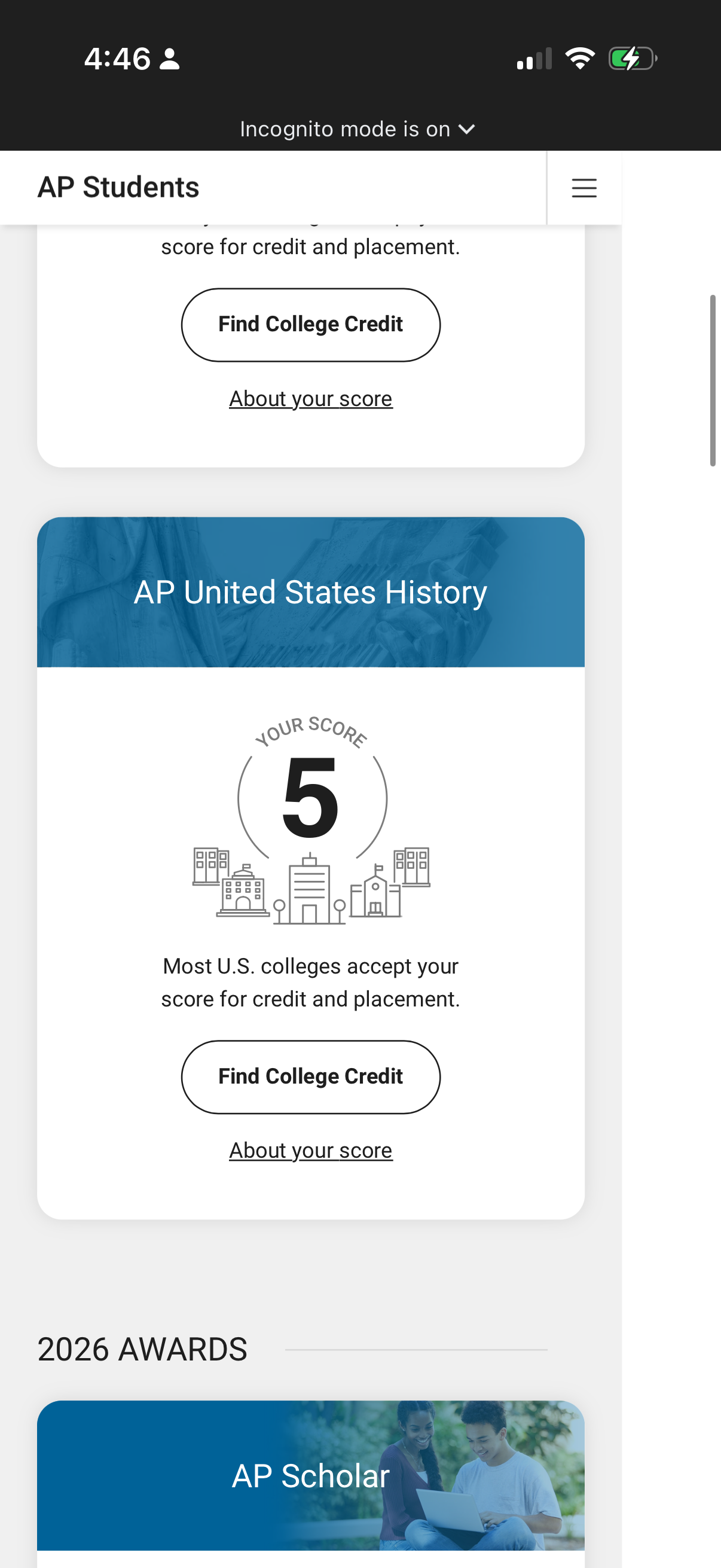721x1568 pixels.
Task: Click the top Find College Credit button
Action: 311,325
